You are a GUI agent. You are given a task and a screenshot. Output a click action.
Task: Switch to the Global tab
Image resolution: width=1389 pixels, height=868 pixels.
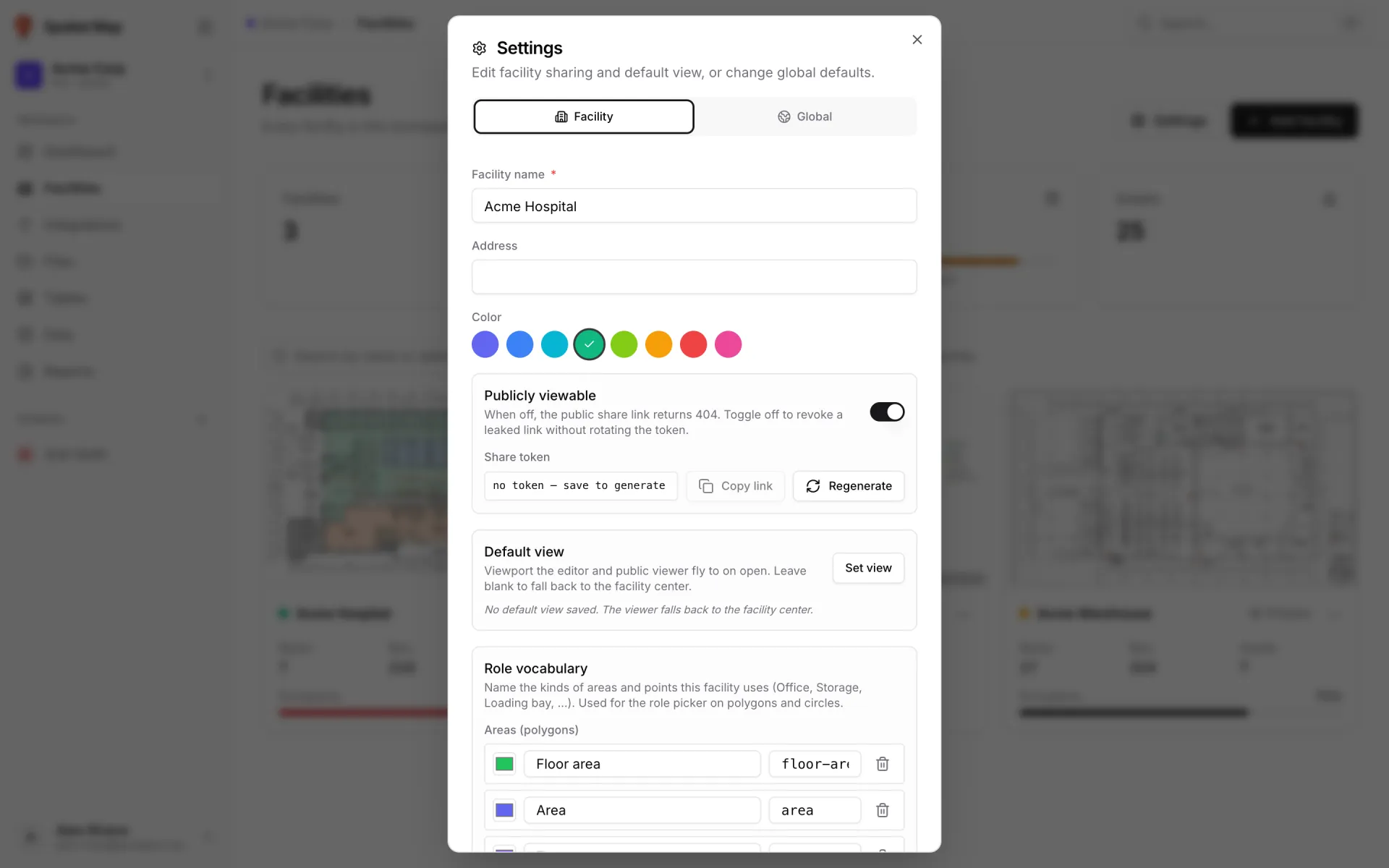coord(804,116)
